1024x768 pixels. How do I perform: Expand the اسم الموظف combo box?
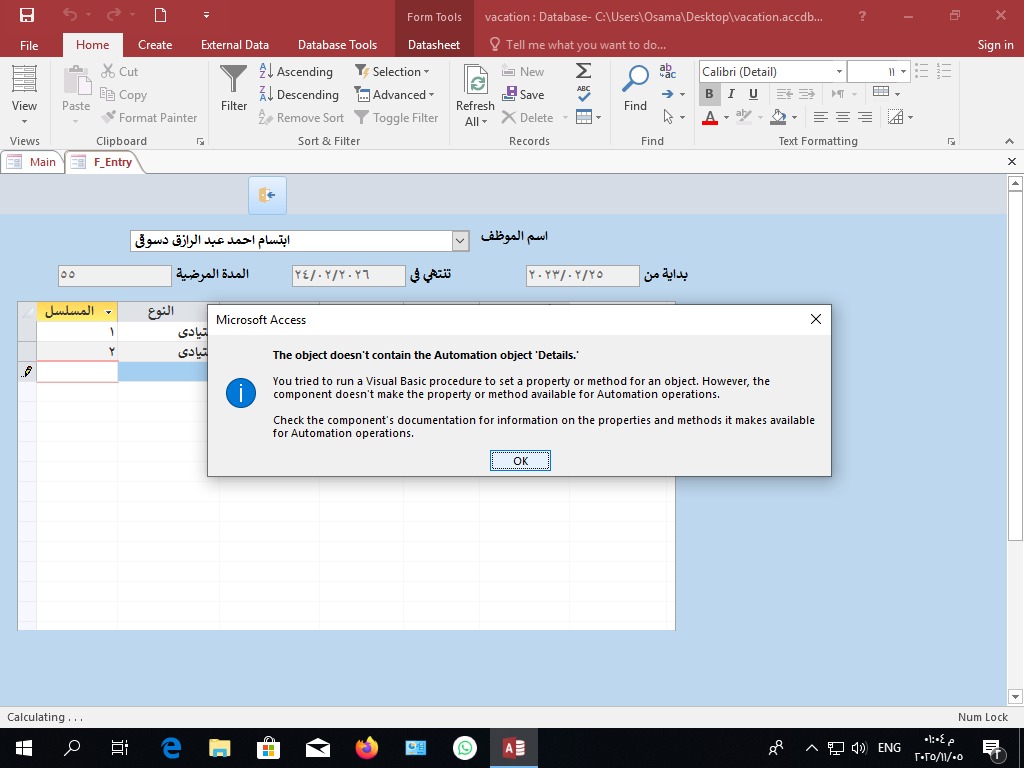tap(459, 240)
